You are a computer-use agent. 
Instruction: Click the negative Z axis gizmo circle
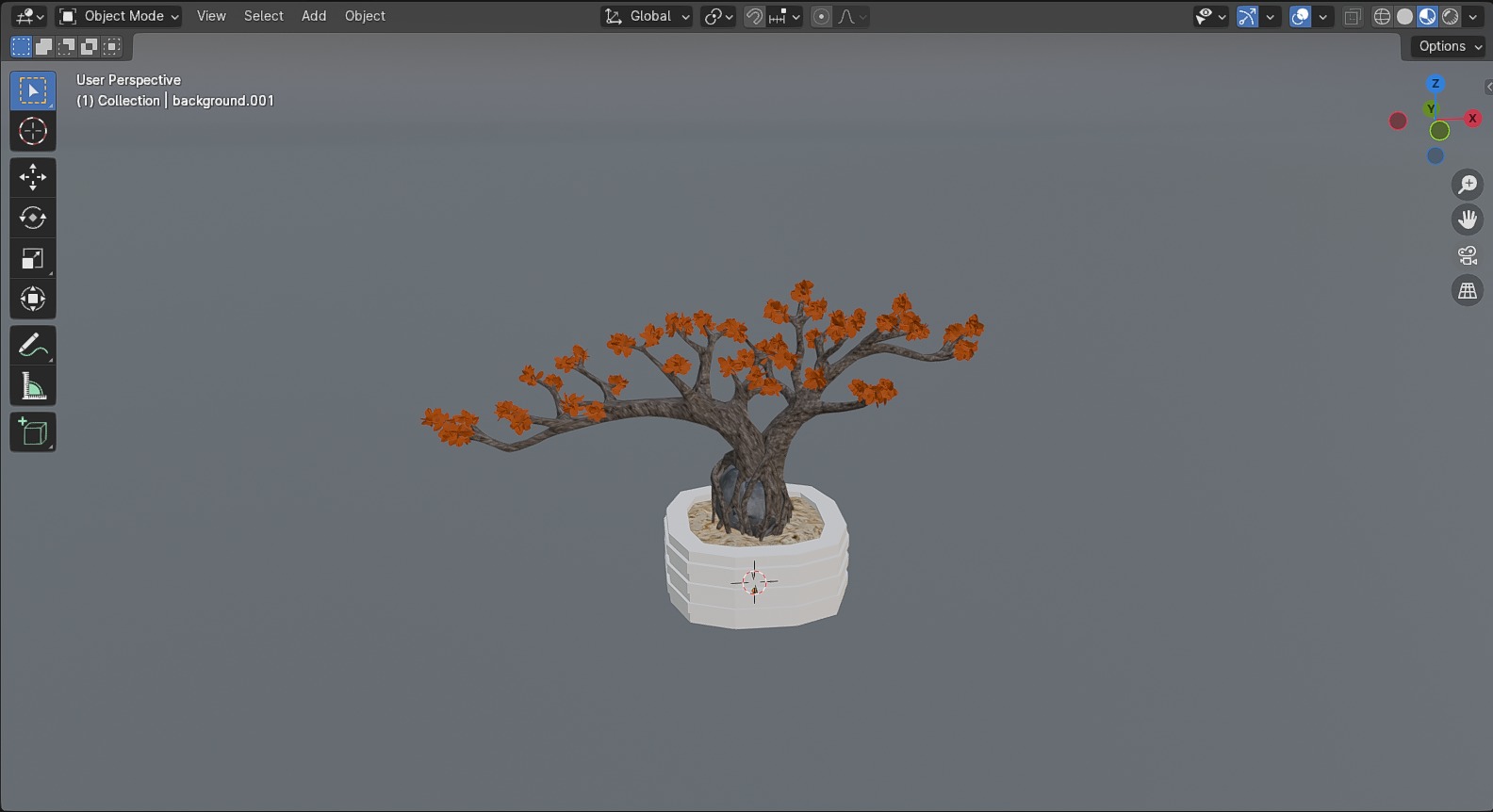1436,156
